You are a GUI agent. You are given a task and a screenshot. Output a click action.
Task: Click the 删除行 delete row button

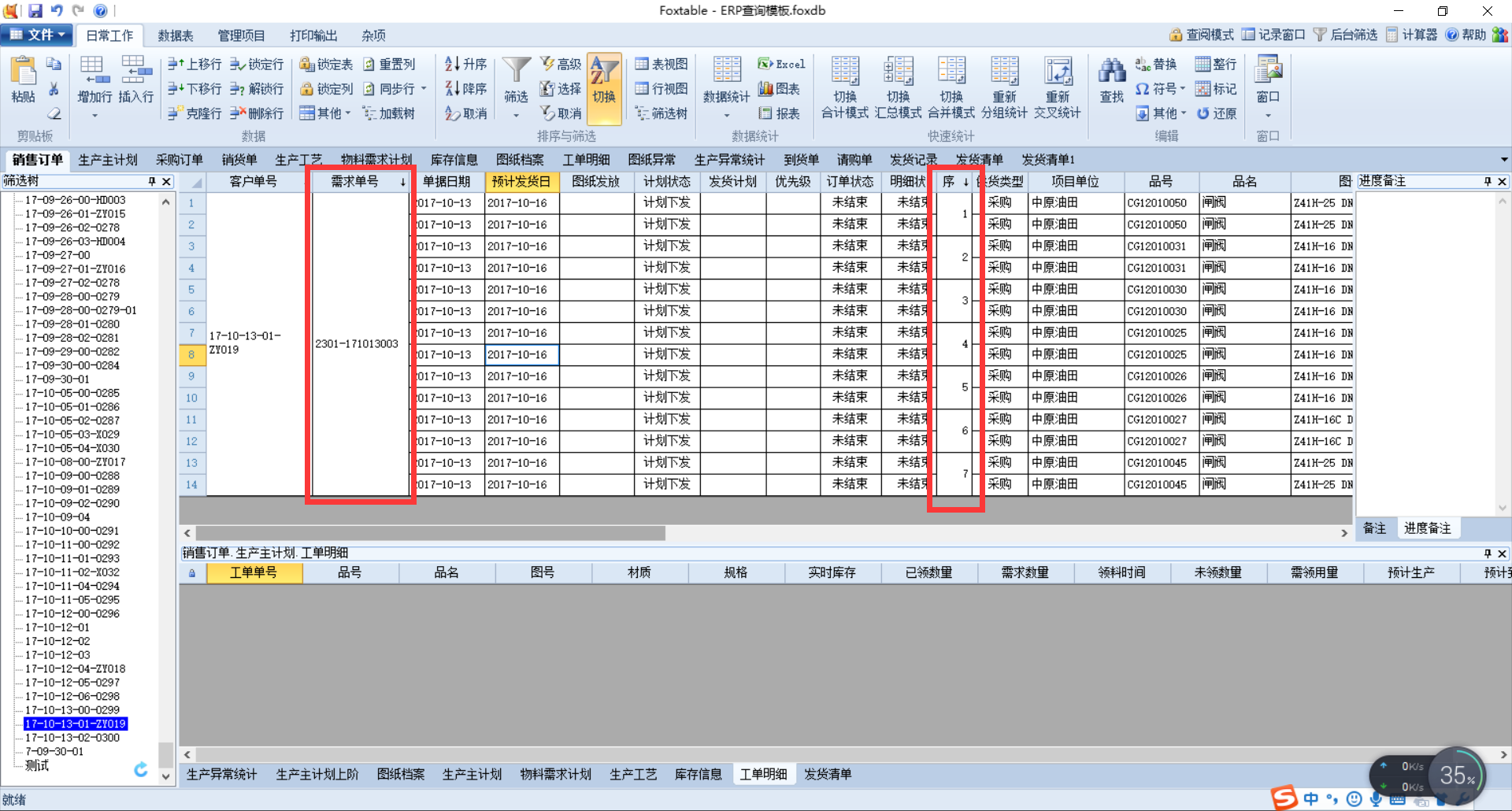(257, 113)
